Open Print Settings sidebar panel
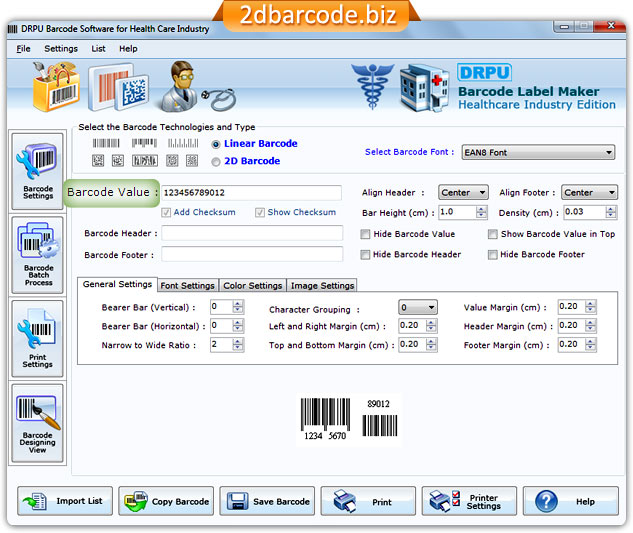The height and width of the screenshot is (533, 633). (x=38, y=338)
